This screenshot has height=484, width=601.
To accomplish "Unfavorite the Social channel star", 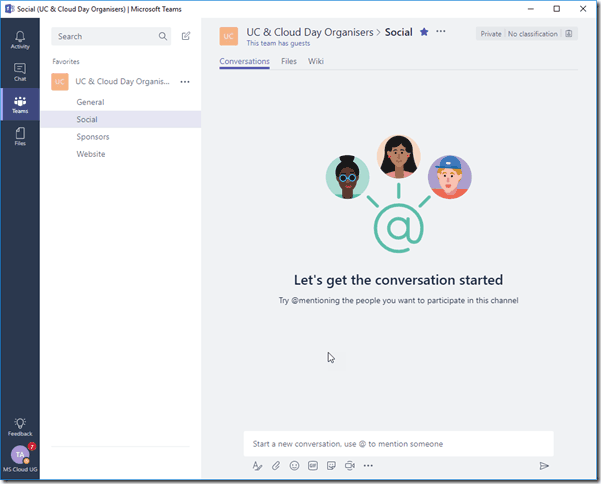I will (424, 32).
